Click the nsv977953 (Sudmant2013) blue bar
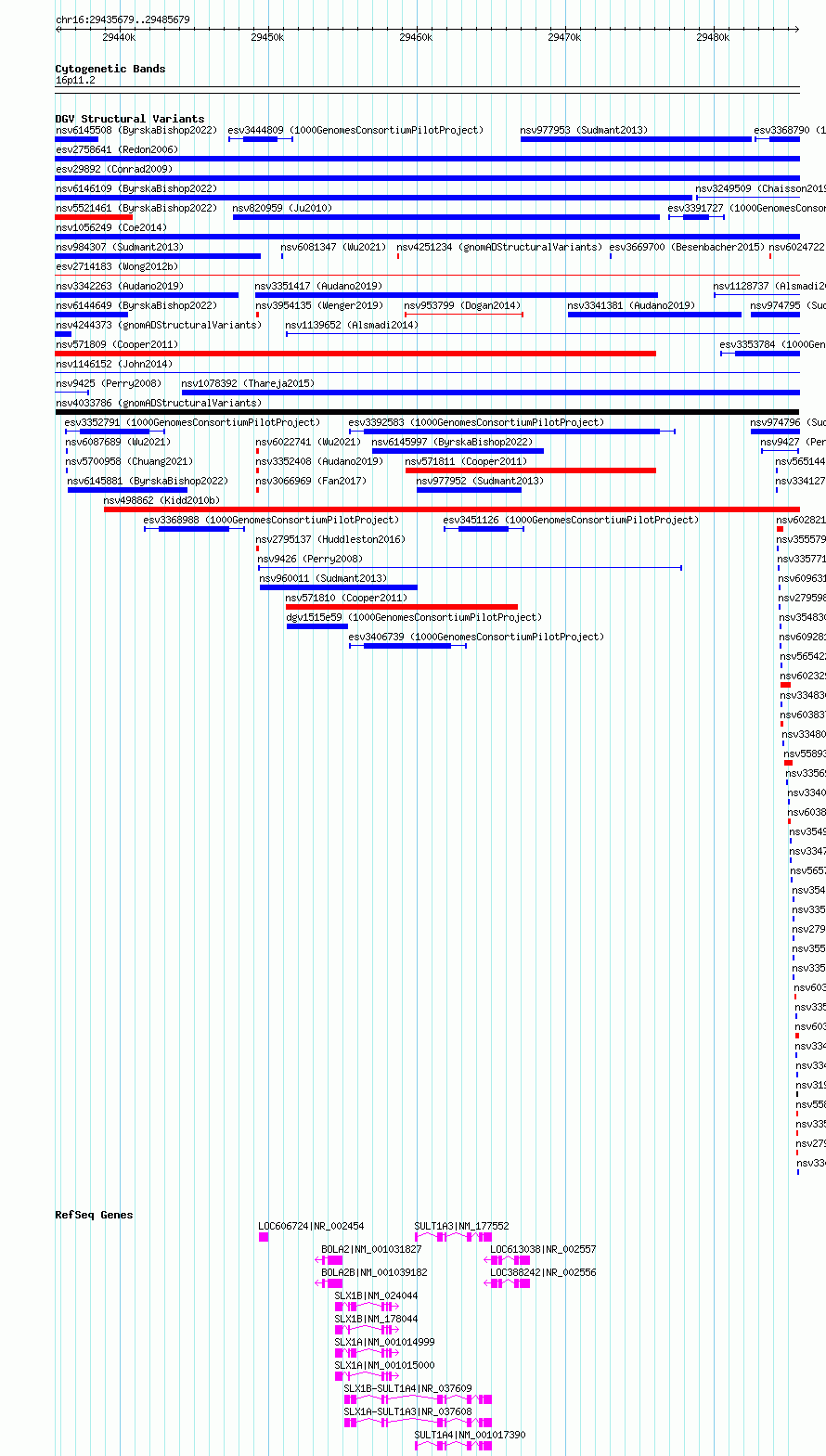 [636, 139]
